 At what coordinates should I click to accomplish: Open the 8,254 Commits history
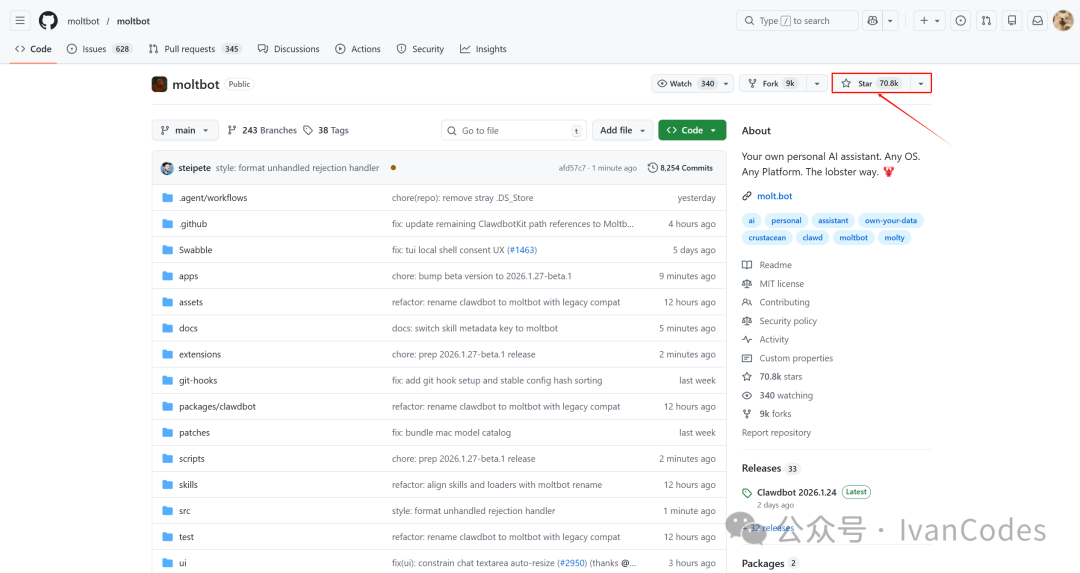point(680,168)
